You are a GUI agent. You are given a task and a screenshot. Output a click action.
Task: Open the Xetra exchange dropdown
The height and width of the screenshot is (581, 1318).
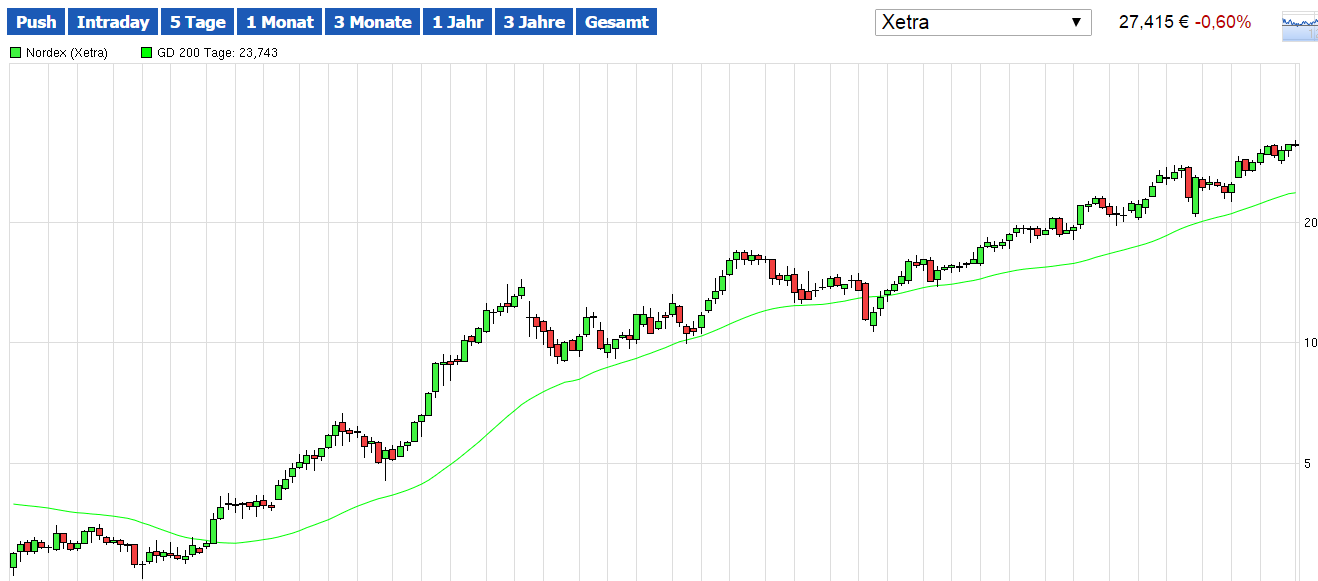click(x=983, y=22)
